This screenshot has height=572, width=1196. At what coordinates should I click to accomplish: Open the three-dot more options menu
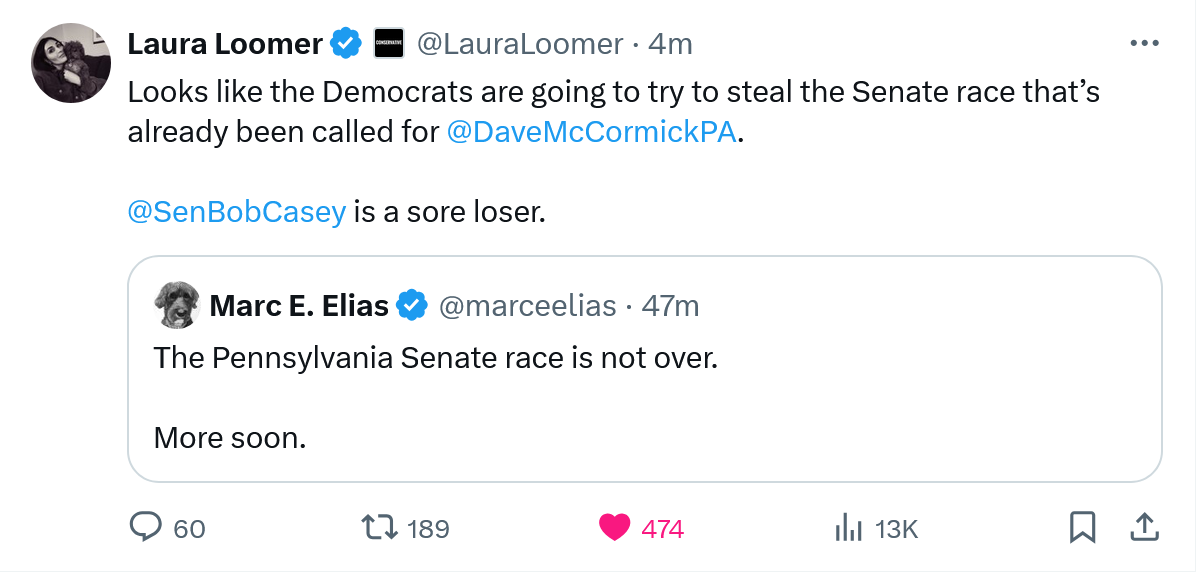(1144, 44)
